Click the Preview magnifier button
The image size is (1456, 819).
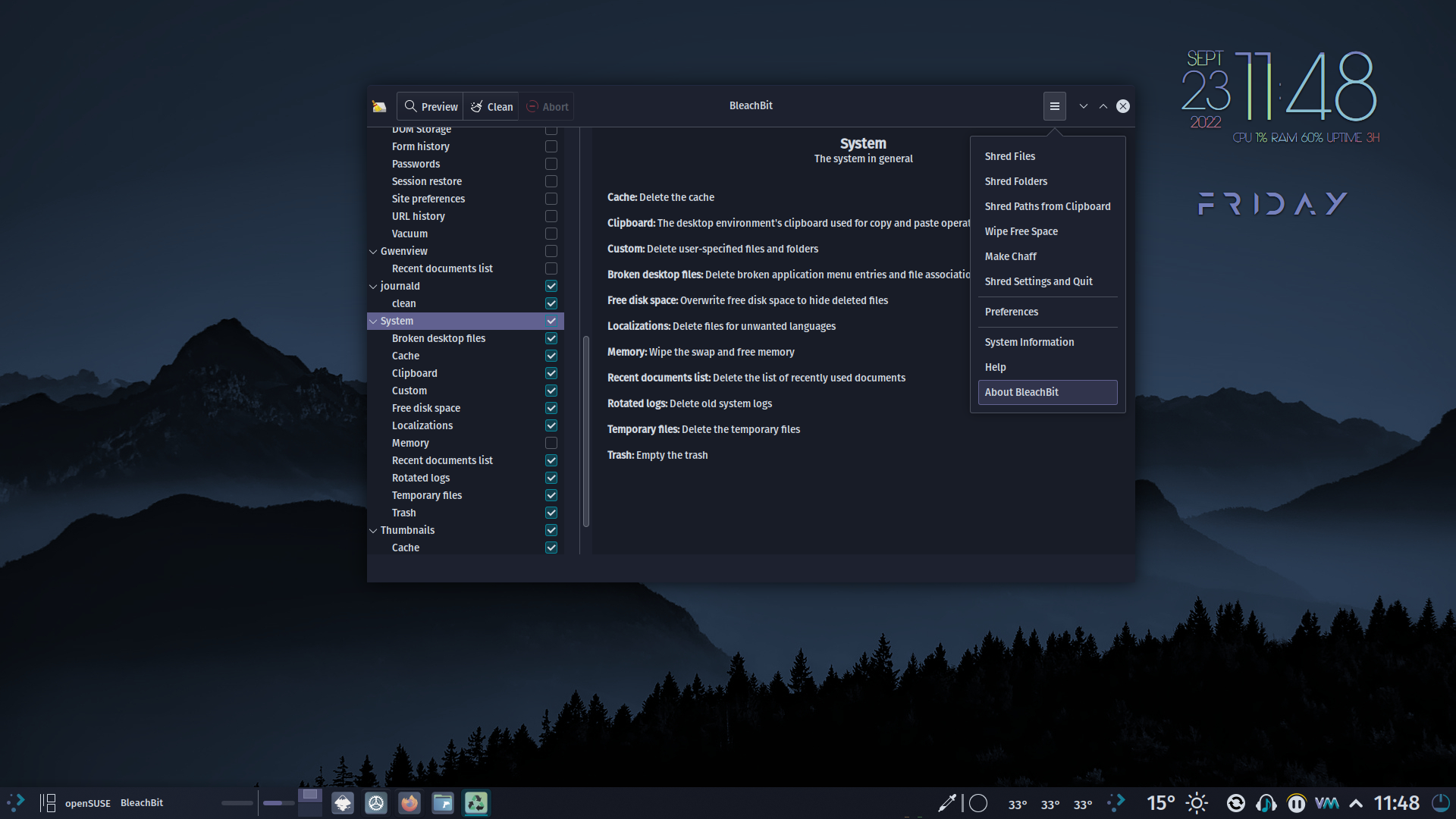430,106
